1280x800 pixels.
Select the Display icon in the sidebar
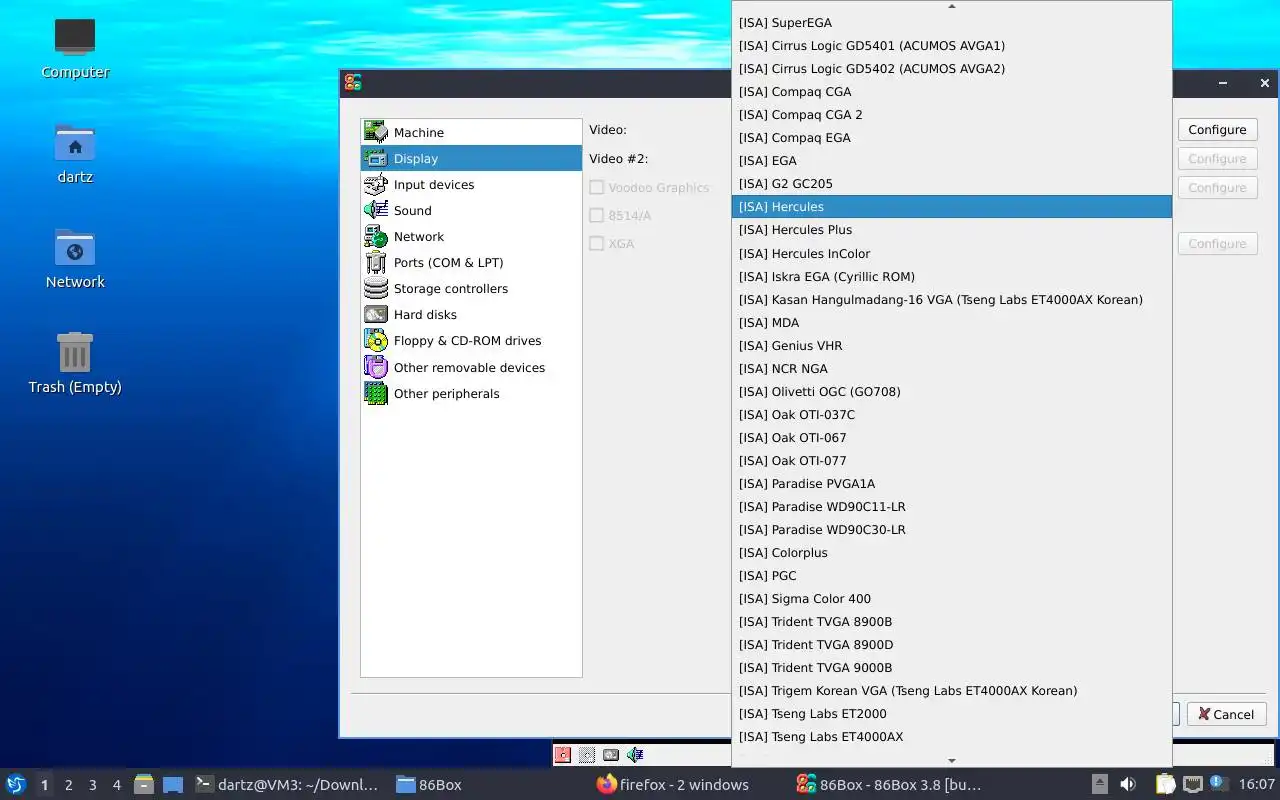point(376,158)
